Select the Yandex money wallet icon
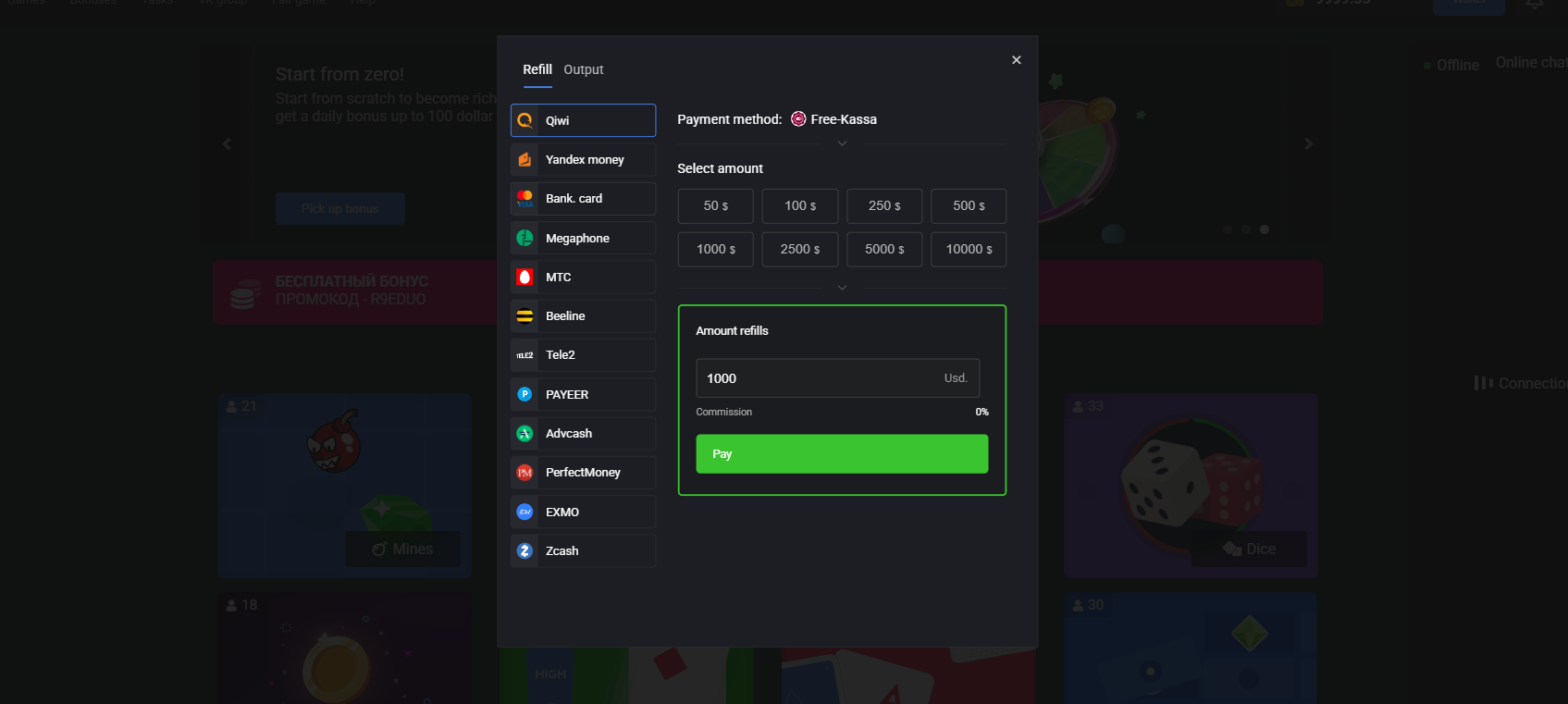 click(x=525, y=160)
